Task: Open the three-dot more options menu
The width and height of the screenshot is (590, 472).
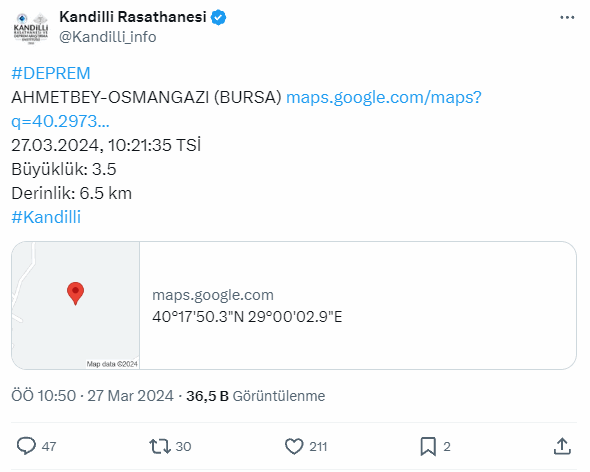Action: [567, 17]
